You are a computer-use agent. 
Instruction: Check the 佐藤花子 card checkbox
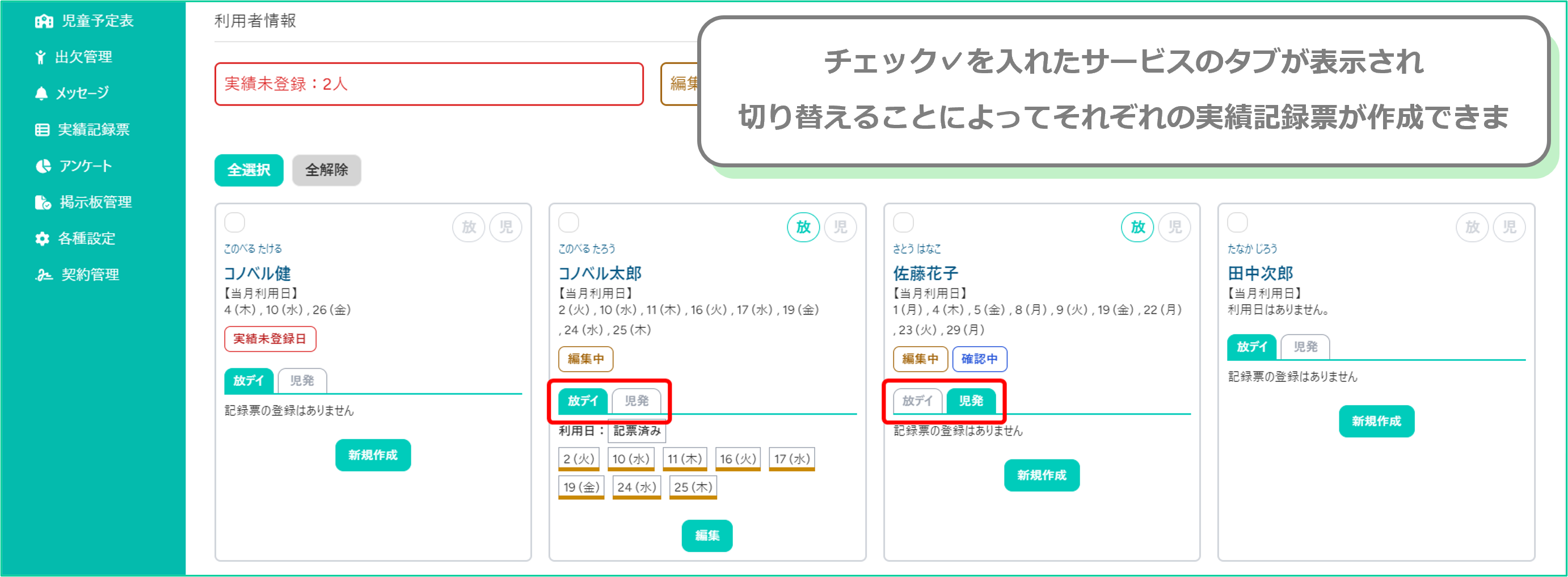pos(903,223)
